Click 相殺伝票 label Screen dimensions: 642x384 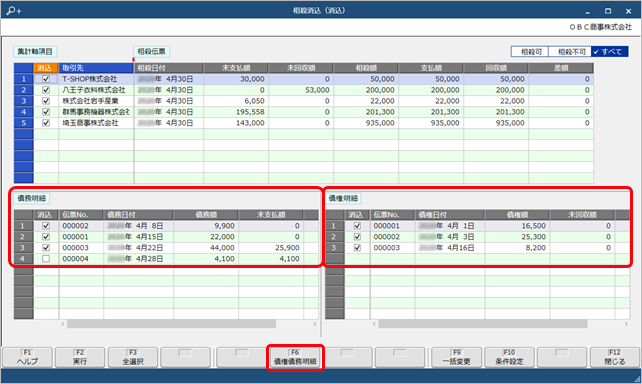[x=151, y=52]
